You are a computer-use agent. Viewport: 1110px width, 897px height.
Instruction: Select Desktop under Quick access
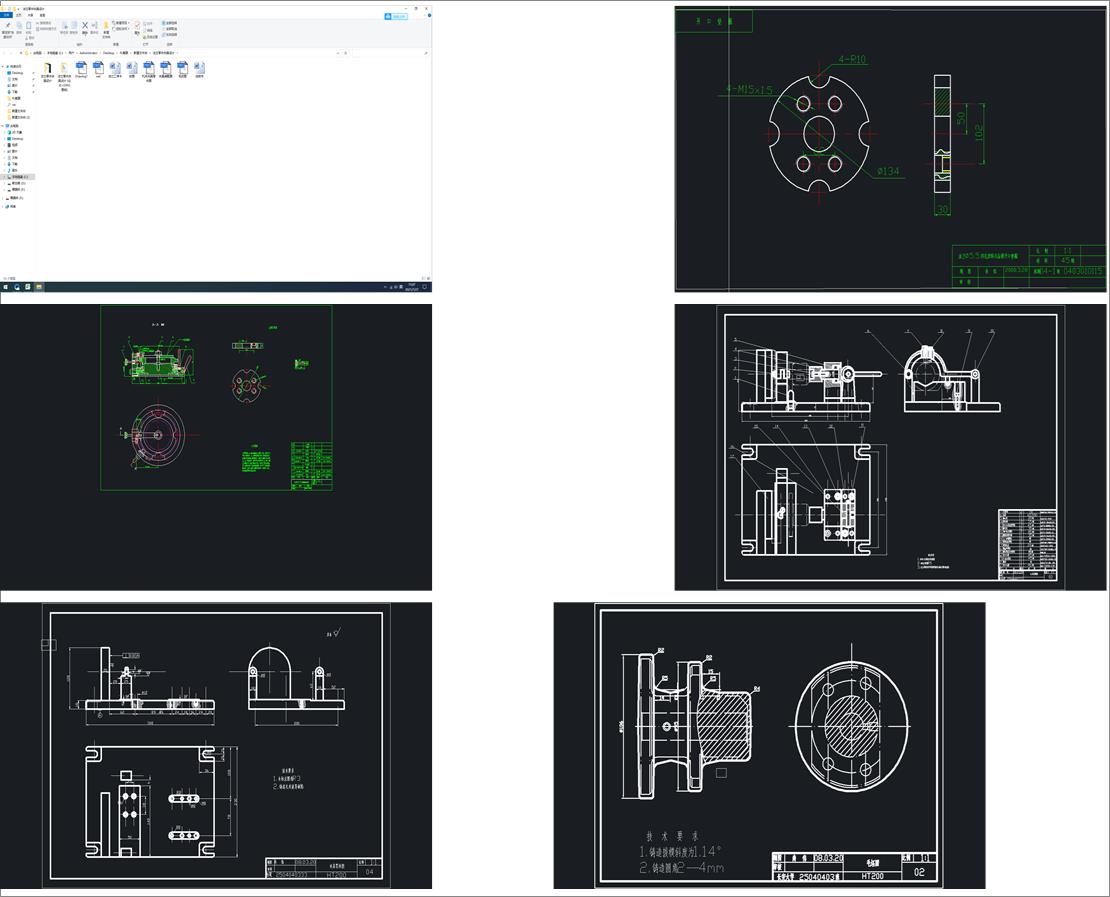14,73
